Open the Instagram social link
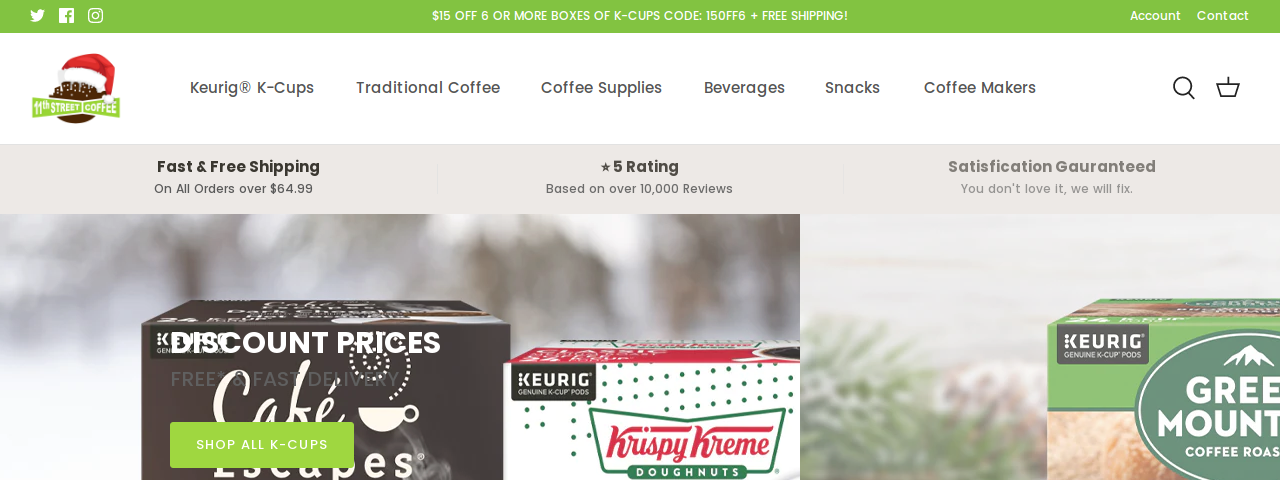Viewport: 1280px width, 480px height. (96, 16)
